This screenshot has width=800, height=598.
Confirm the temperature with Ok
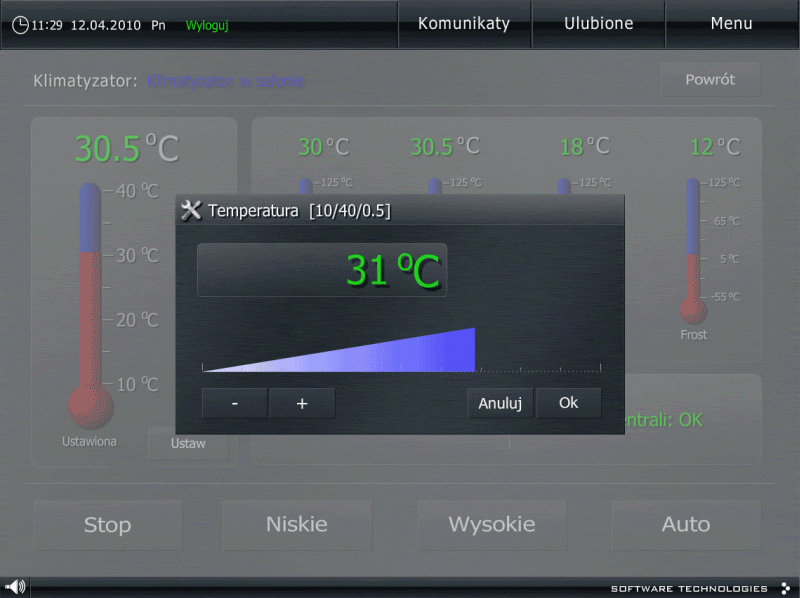pos(568,403)
